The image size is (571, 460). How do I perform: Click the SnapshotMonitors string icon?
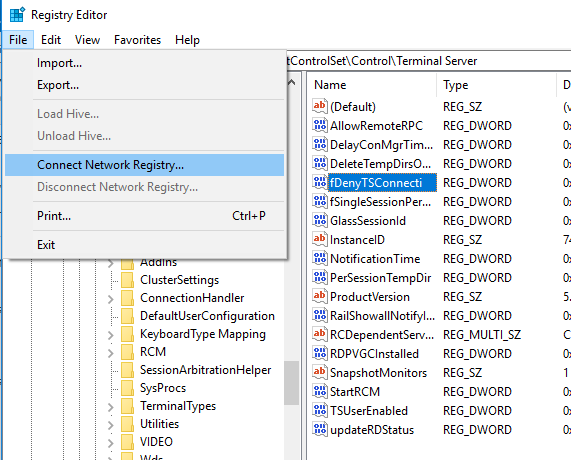[320, 372]
